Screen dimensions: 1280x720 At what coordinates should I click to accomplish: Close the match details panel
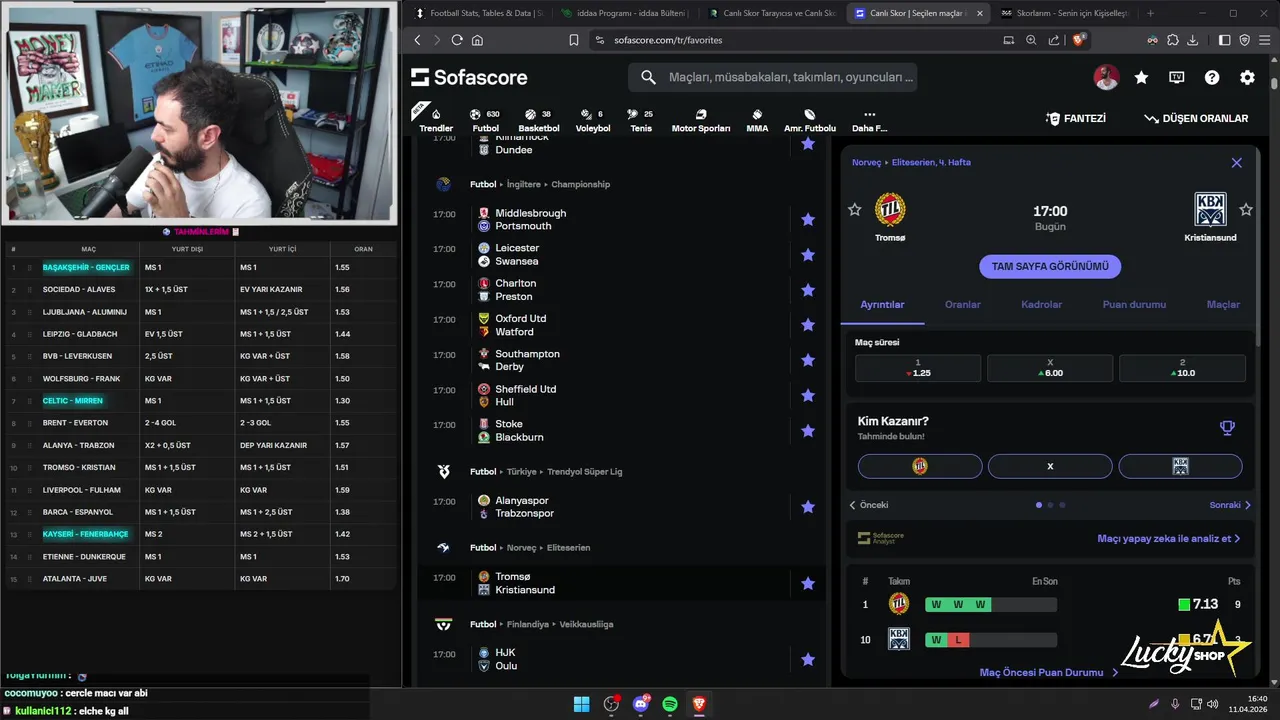coord(1237,163)
